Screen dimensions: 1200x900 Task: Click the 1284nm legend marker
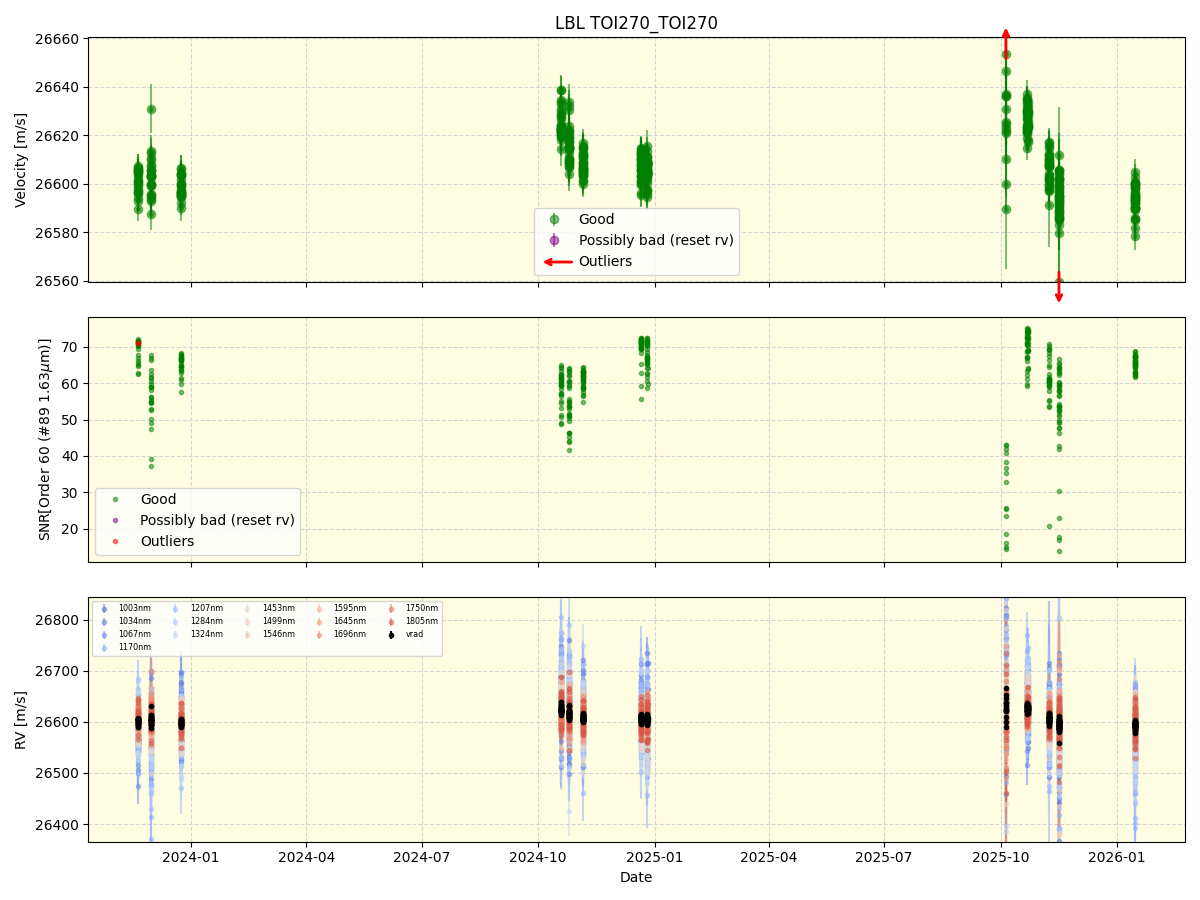click(176, 621)
